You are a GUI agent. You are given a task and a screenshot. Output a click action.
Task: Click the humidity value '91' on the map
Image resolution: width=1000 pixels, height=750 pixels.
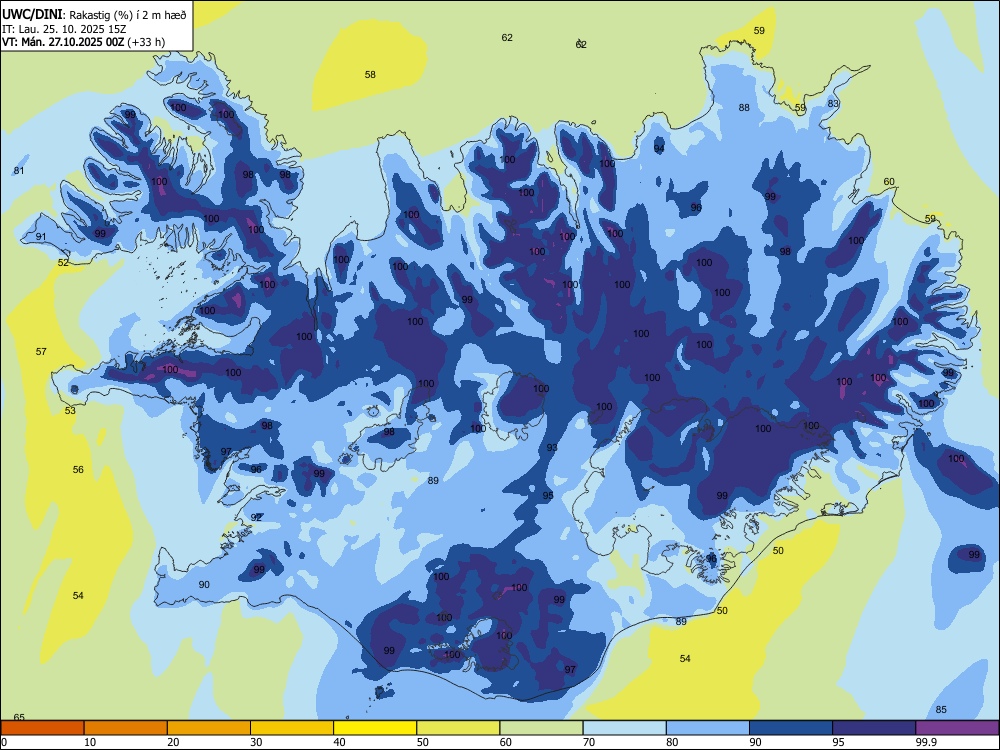pos(41,237)
